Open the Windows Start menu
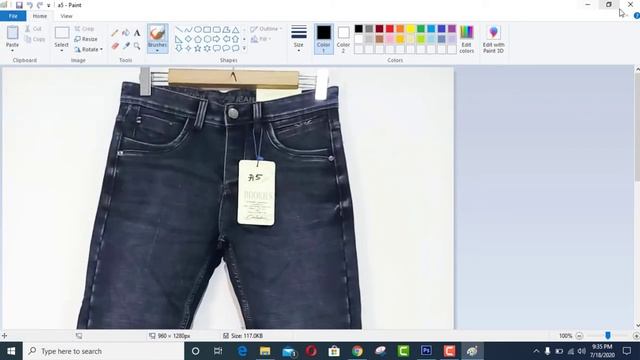Viewport: 640px width, 360px height. click(11, 351)
